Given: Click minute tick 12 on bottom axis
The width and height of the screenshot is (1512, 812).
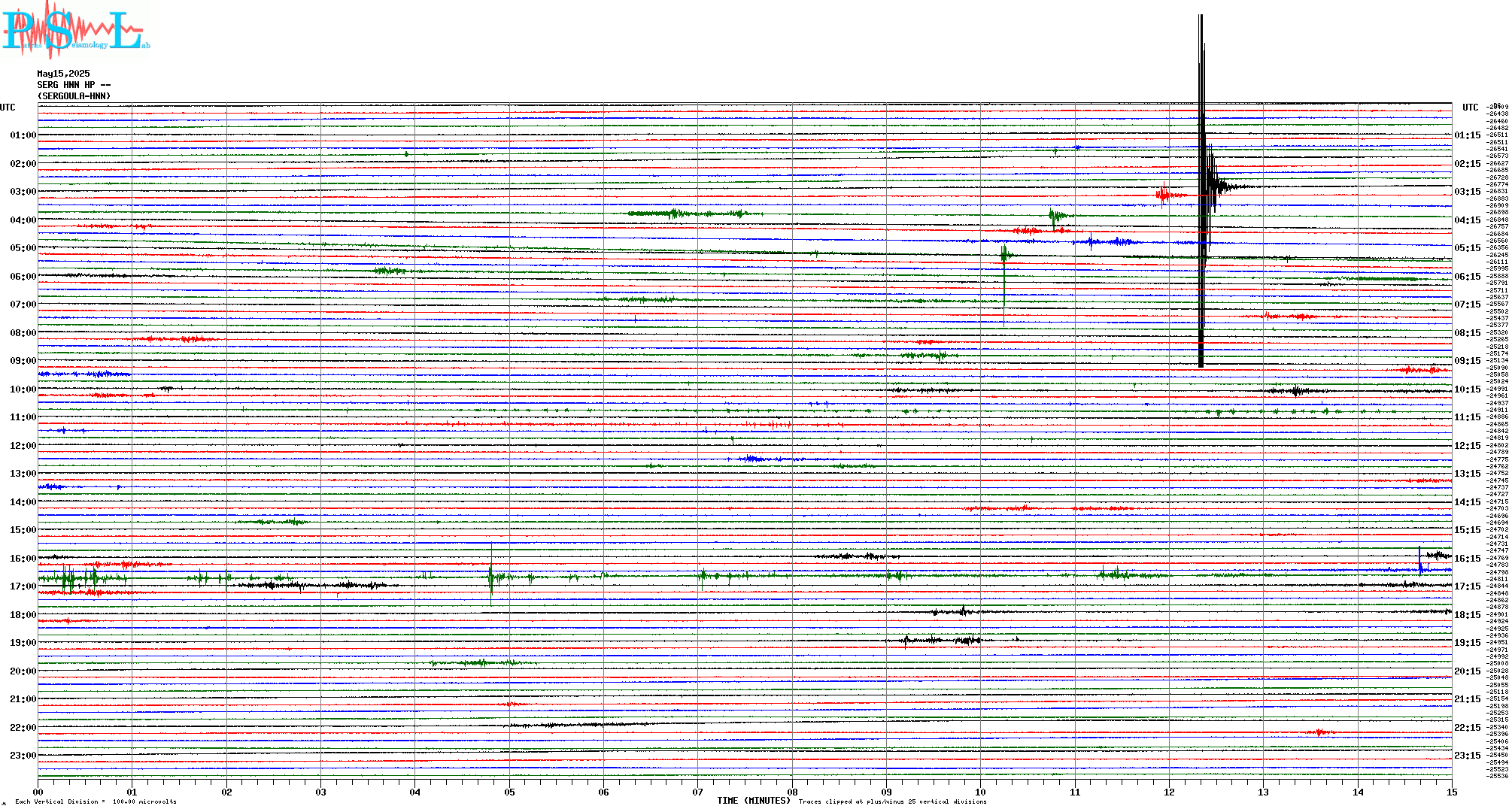Looking at the screenshot, I should (x=1169, y=792).
